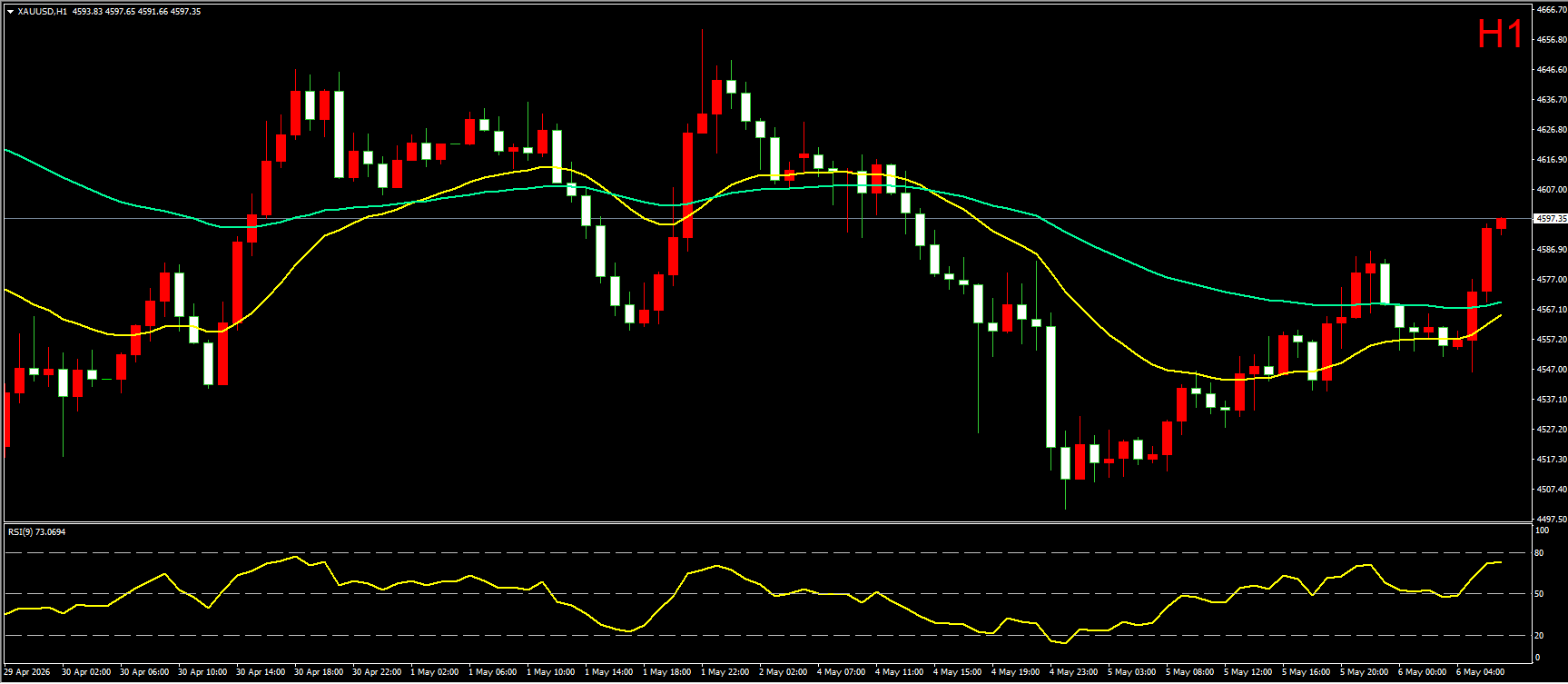Click the 30 Apr 18:00 time label
This screenshot has height=684, width=1568.
click(x=319, y=672)
